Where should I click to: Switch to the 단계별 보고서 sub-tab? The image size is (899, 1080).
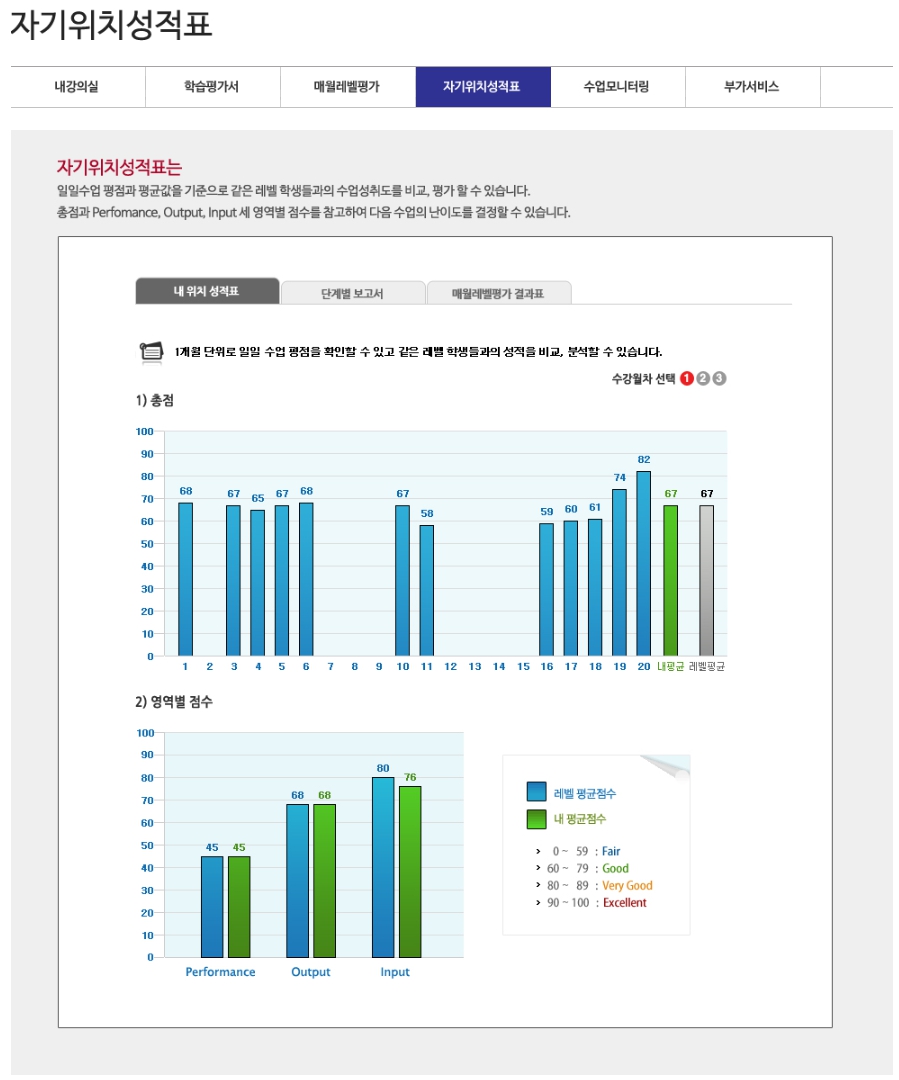click(x=352, y=294)
